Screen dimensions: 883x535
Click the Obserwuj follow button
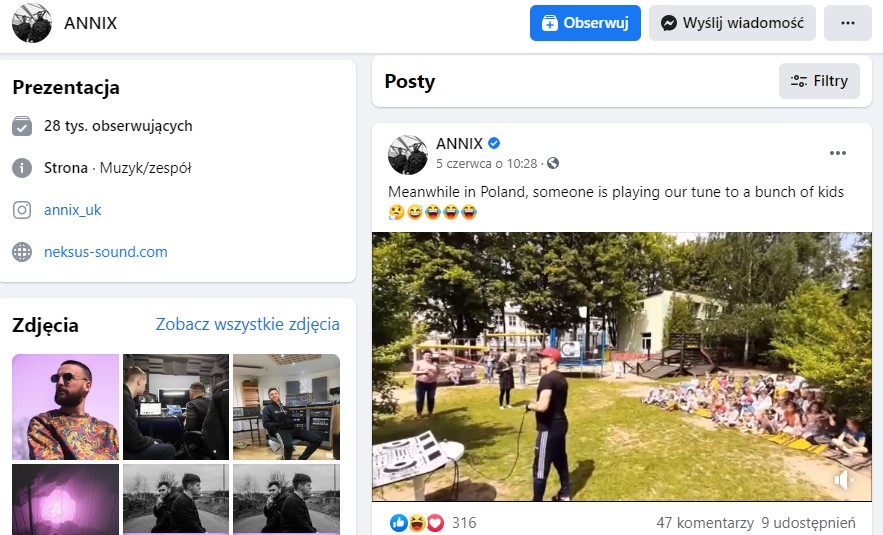click(x=585, y=23)
